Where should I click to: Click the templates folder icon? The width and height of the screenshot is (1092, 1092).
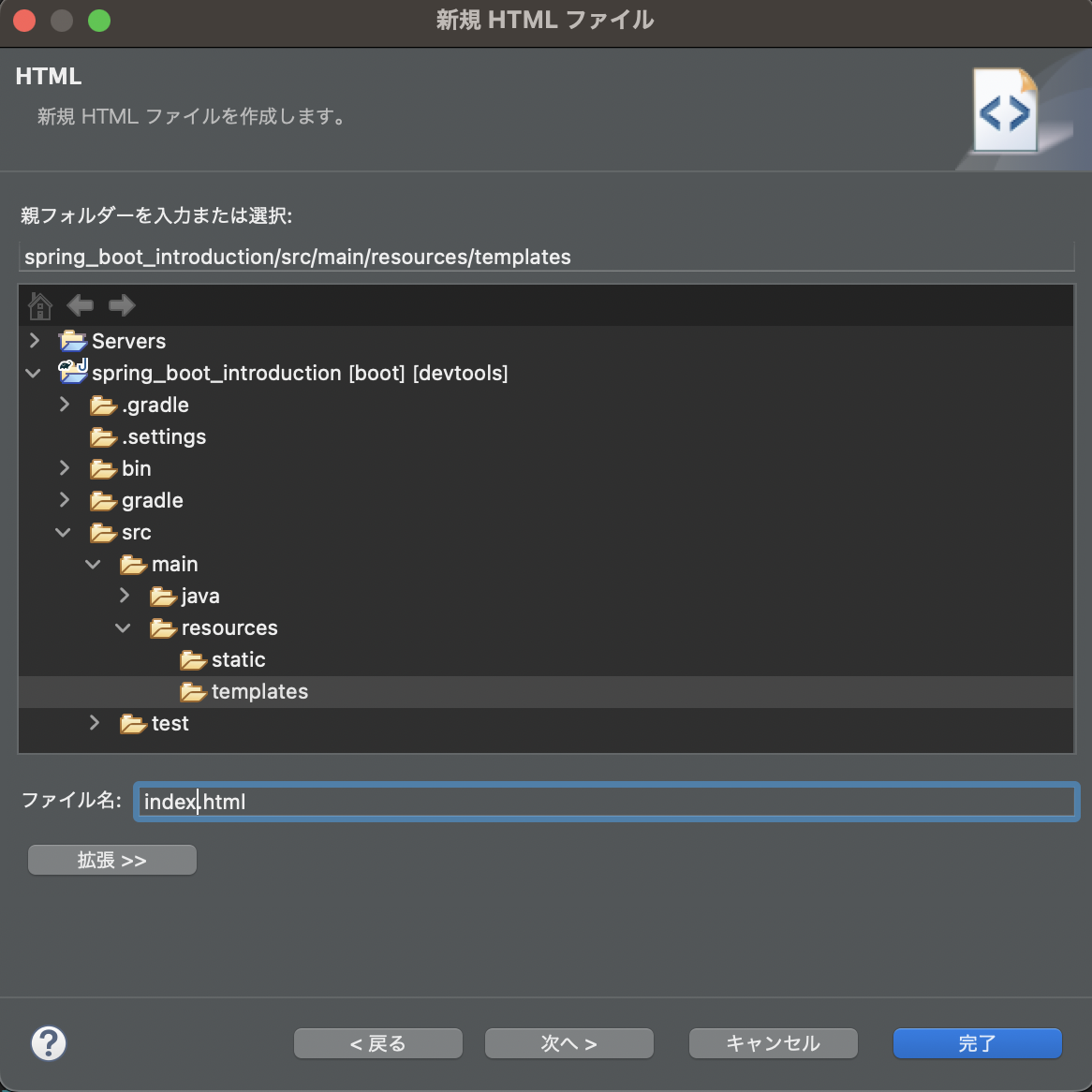[x=193, y=691]
